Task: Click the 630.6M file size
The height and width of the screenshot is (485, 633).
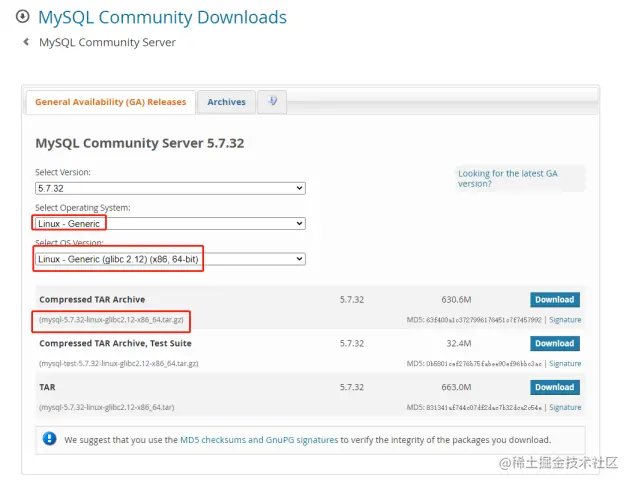Action: (x=456, y=300)
